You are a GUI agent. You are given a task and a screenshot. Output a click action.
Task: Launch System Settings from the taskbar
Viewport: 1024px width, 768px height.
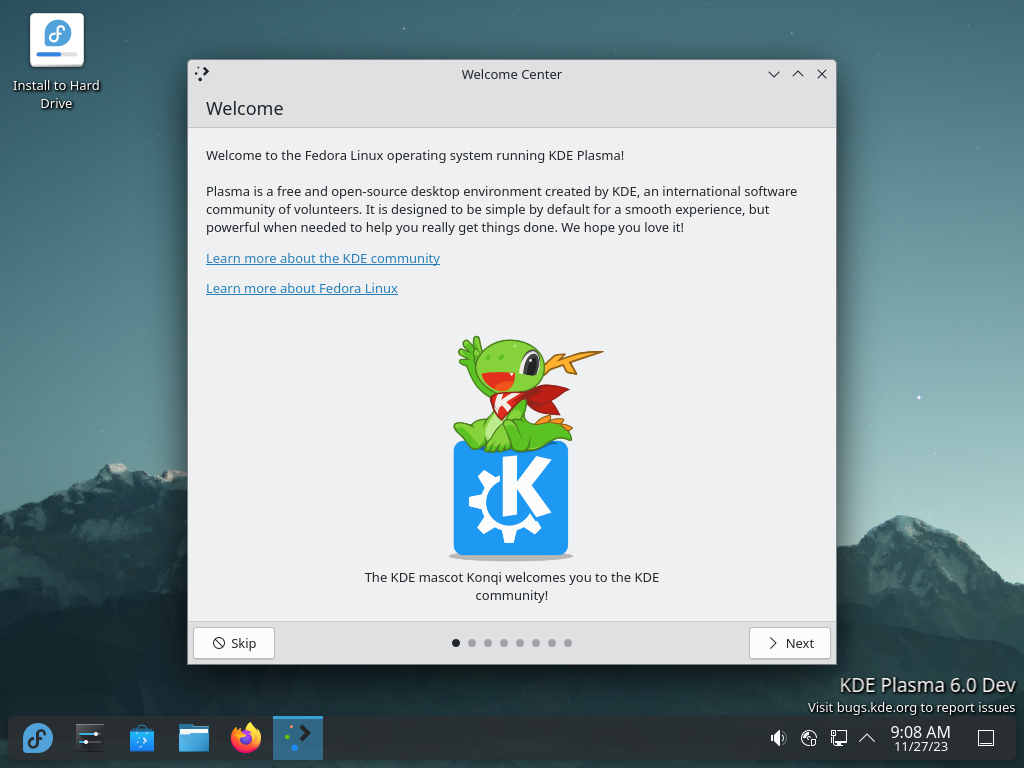(x=89, y=738)
